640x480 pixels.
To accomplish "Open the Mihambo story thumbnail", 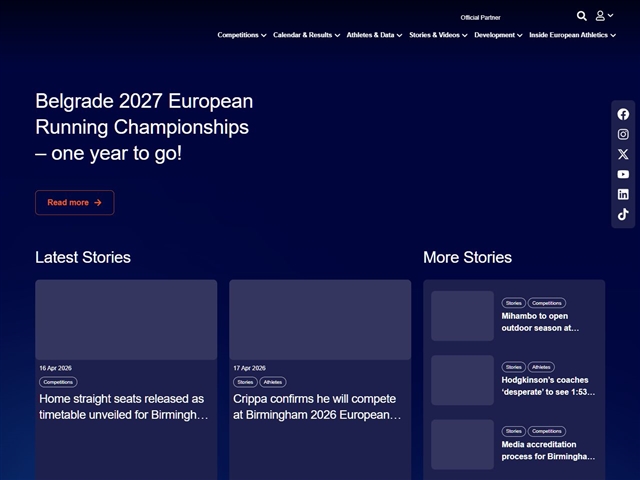I will (x=462, y=316).
